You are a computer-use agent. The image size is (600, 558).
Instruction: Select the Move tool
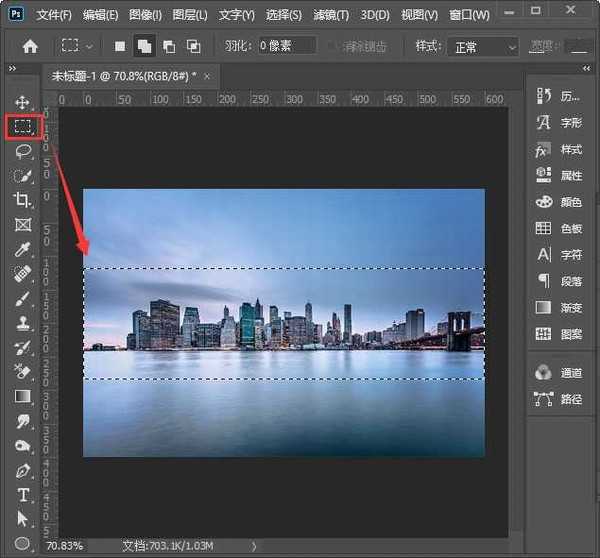(22, 102)
